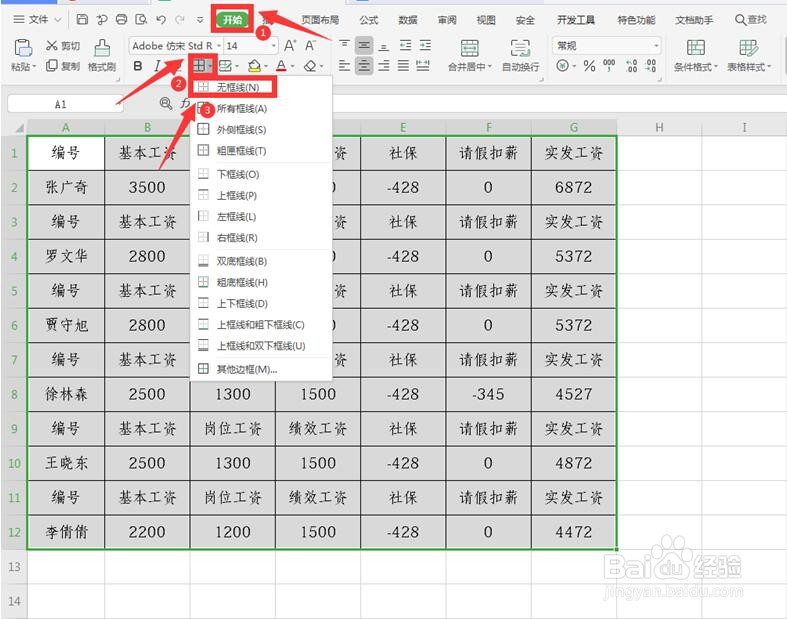Decrease decimal places icon
The width and height of the screenshot is (787, 619).
(650, 66)
